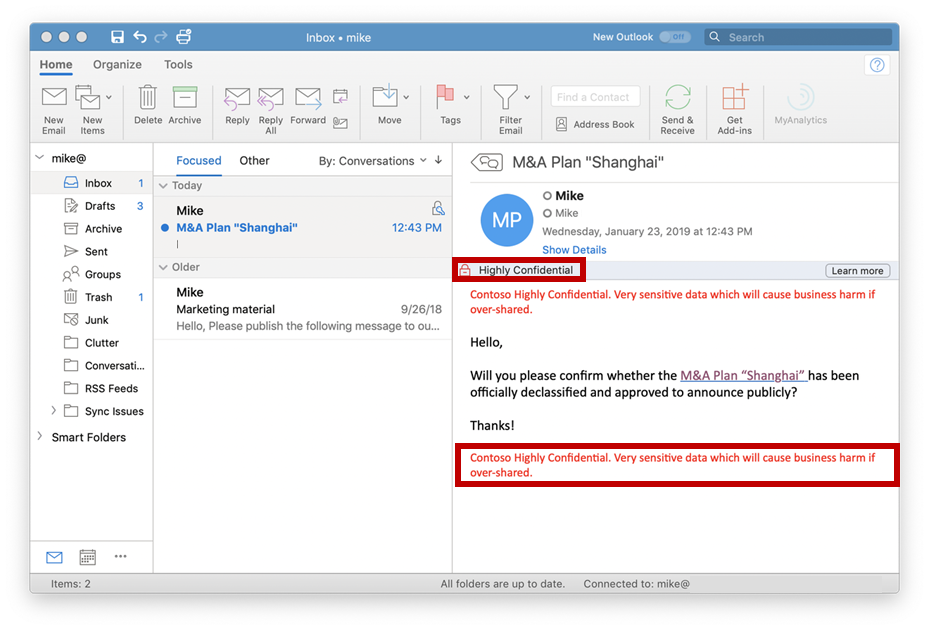This screenshot has height=630, width=929.
Task: Open the Groups folder
Action: (92, 274)
